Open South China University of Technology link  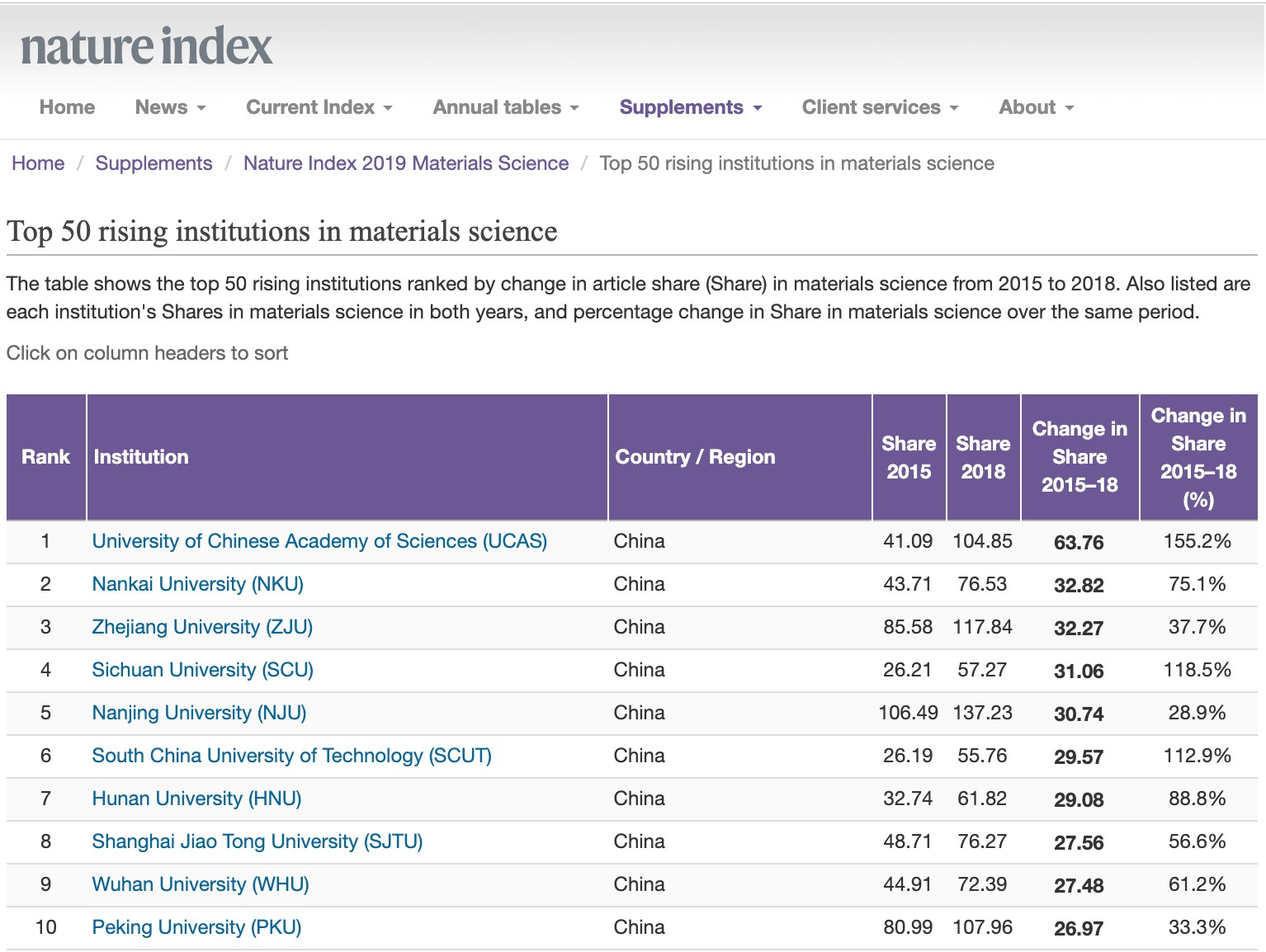point(292,756)
